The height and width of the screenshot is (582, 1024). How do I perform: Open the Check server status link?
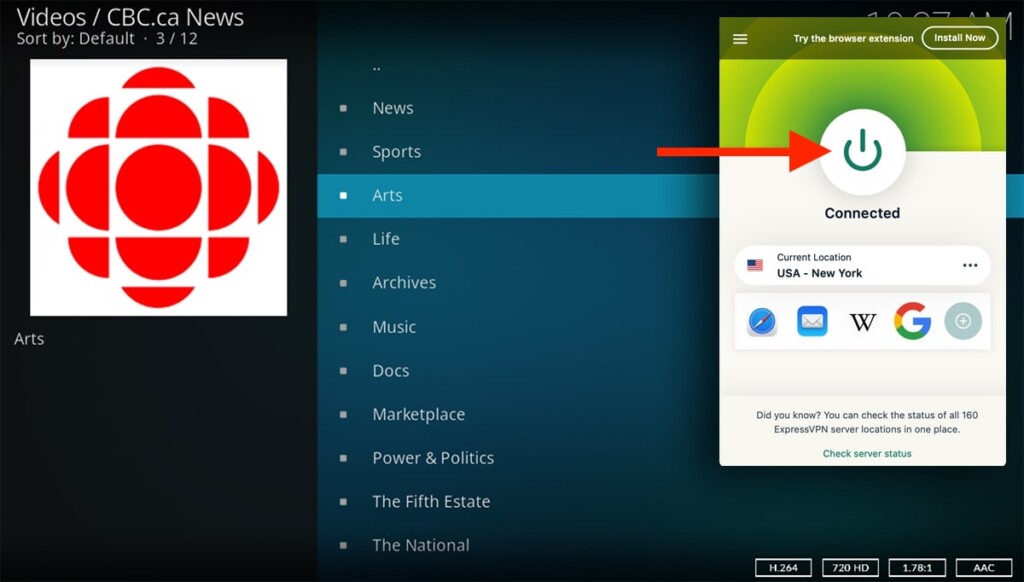tap(867, 453)
